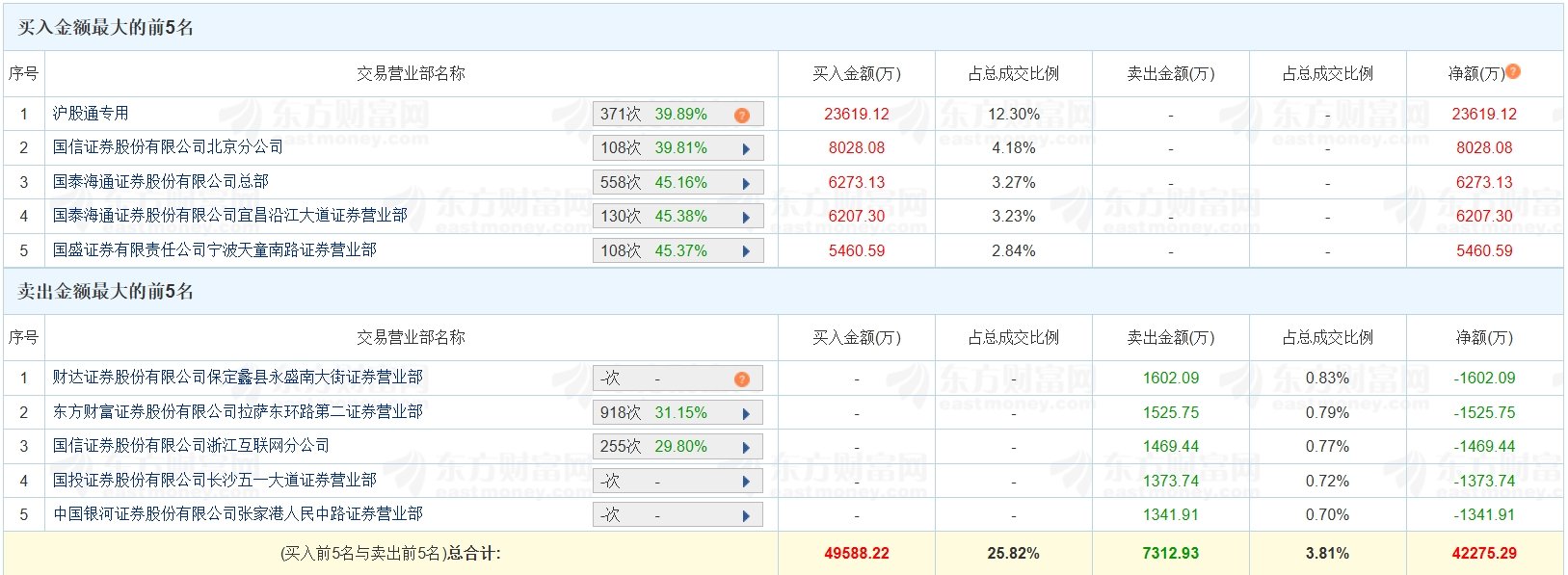This screenshot has height=575, width=1568.
Task: Select buy amount 8028.08 in 买入金额 column
Action: pyautogui.click(x=857, y=148)
